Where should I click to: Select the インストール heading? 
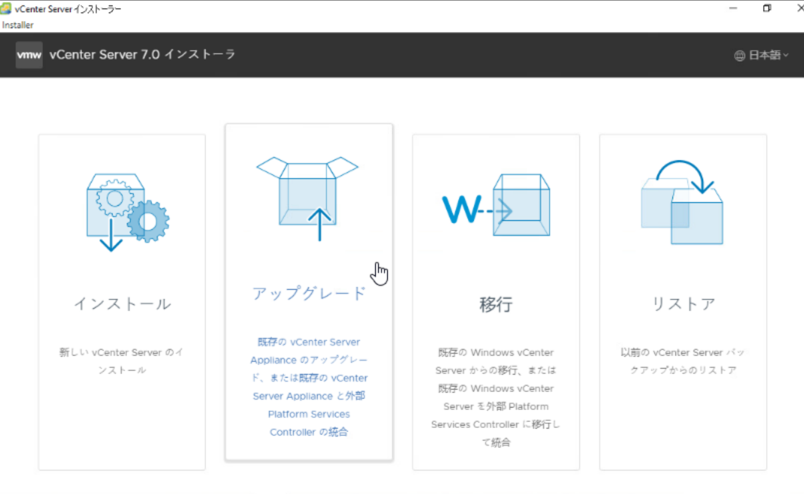[122, 304]
